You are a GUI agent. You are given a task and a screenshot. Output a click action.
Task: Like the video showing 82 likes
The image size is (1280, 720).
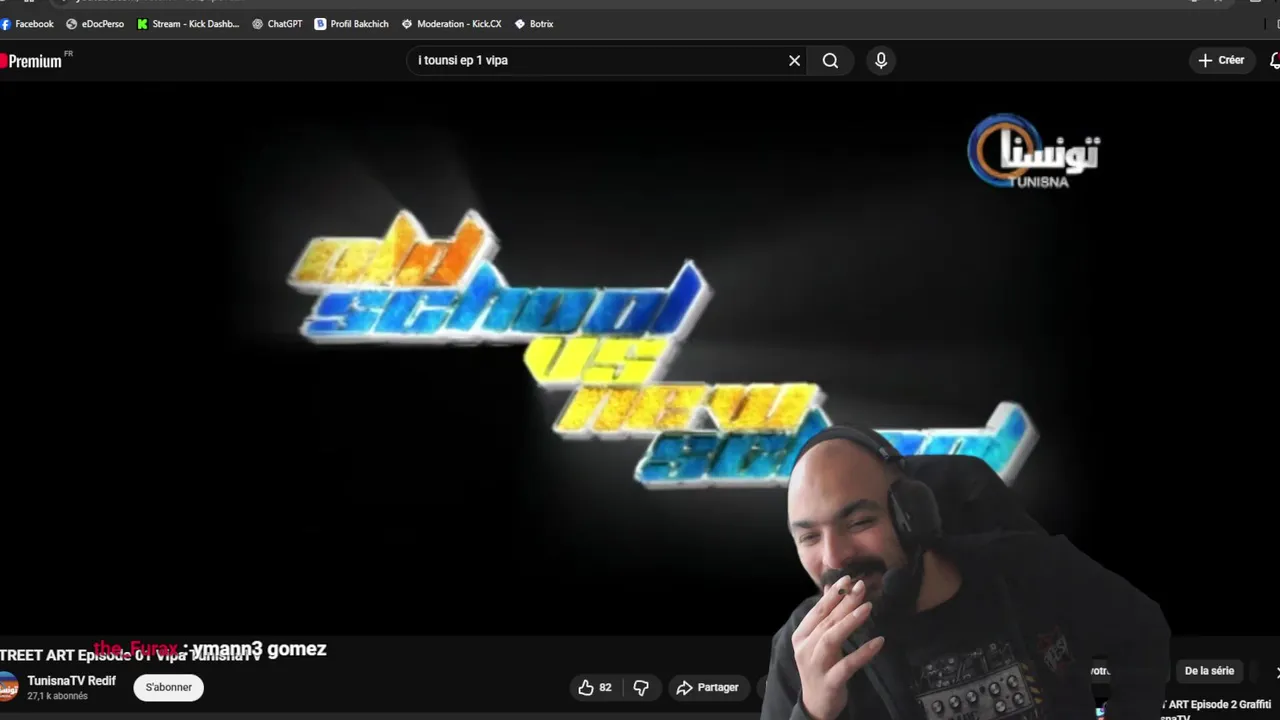coord(595,688)
